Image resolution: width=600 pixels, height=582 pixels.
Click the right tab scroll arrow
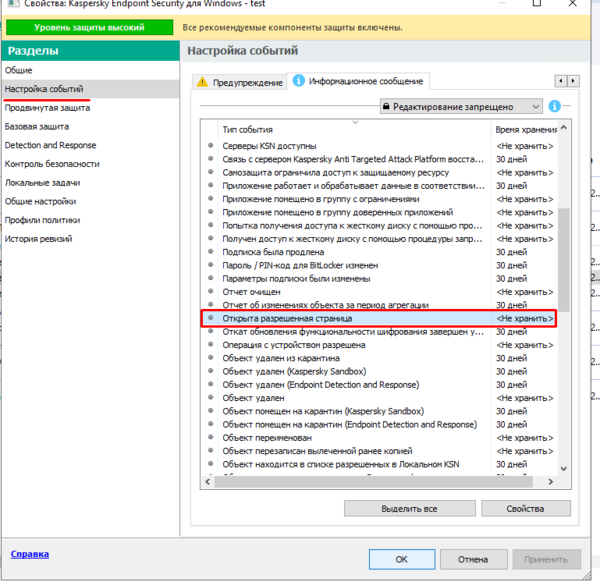573,81
